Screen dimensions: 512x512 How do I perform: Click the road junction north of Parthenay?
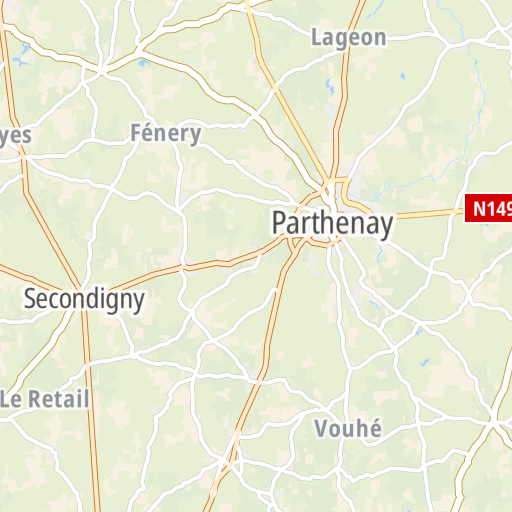[329, 181]
